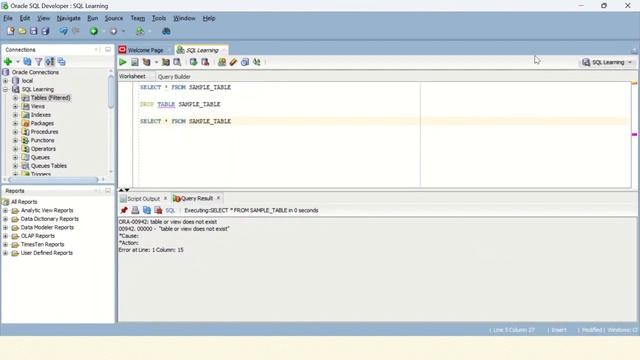Minimize the Reports panel
The image size is (640, 360).
108,191
